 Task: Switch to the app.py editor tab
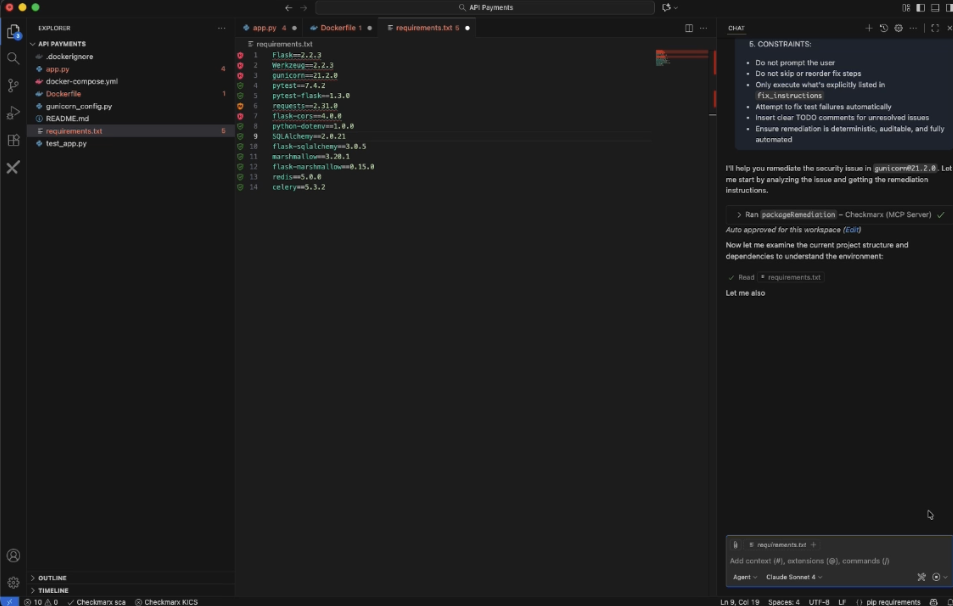coord(264,28)
